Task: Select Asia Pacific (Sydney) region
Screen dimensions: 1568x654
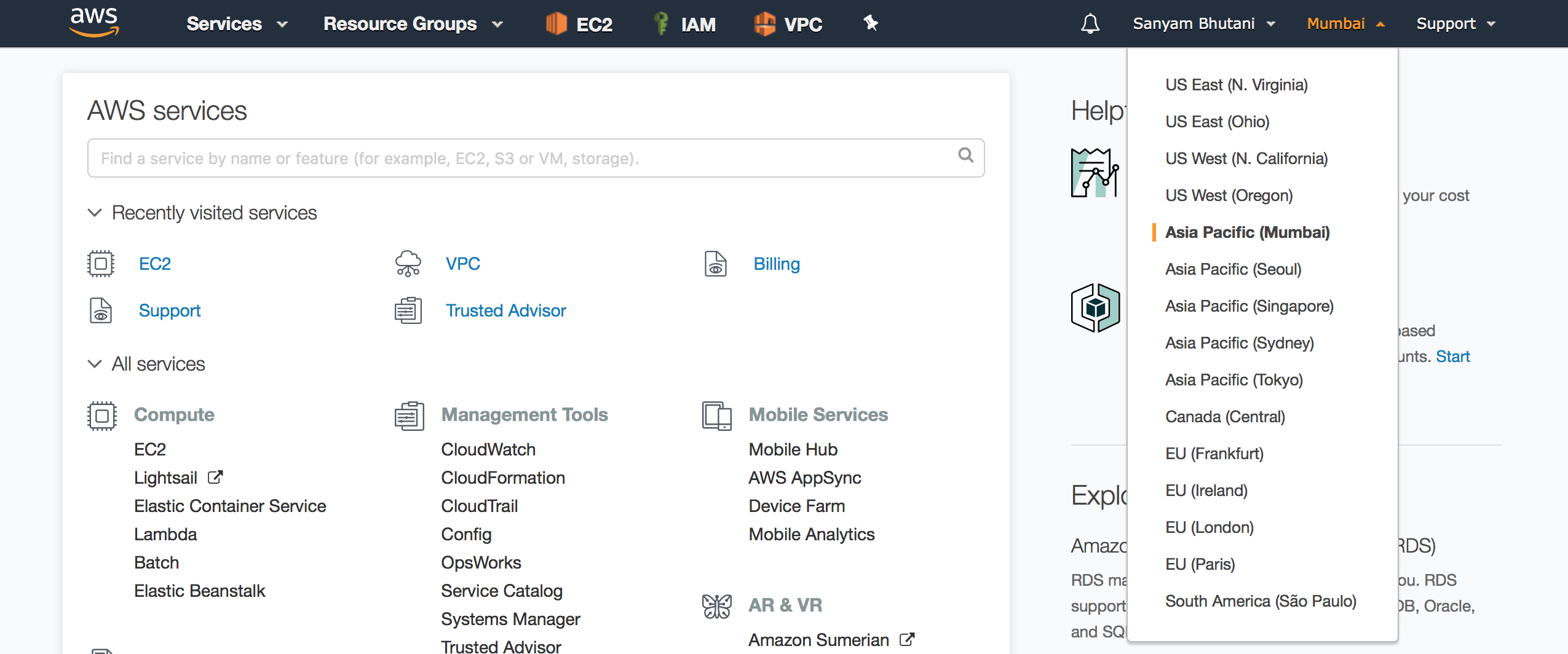Action: pos(1240,343)
